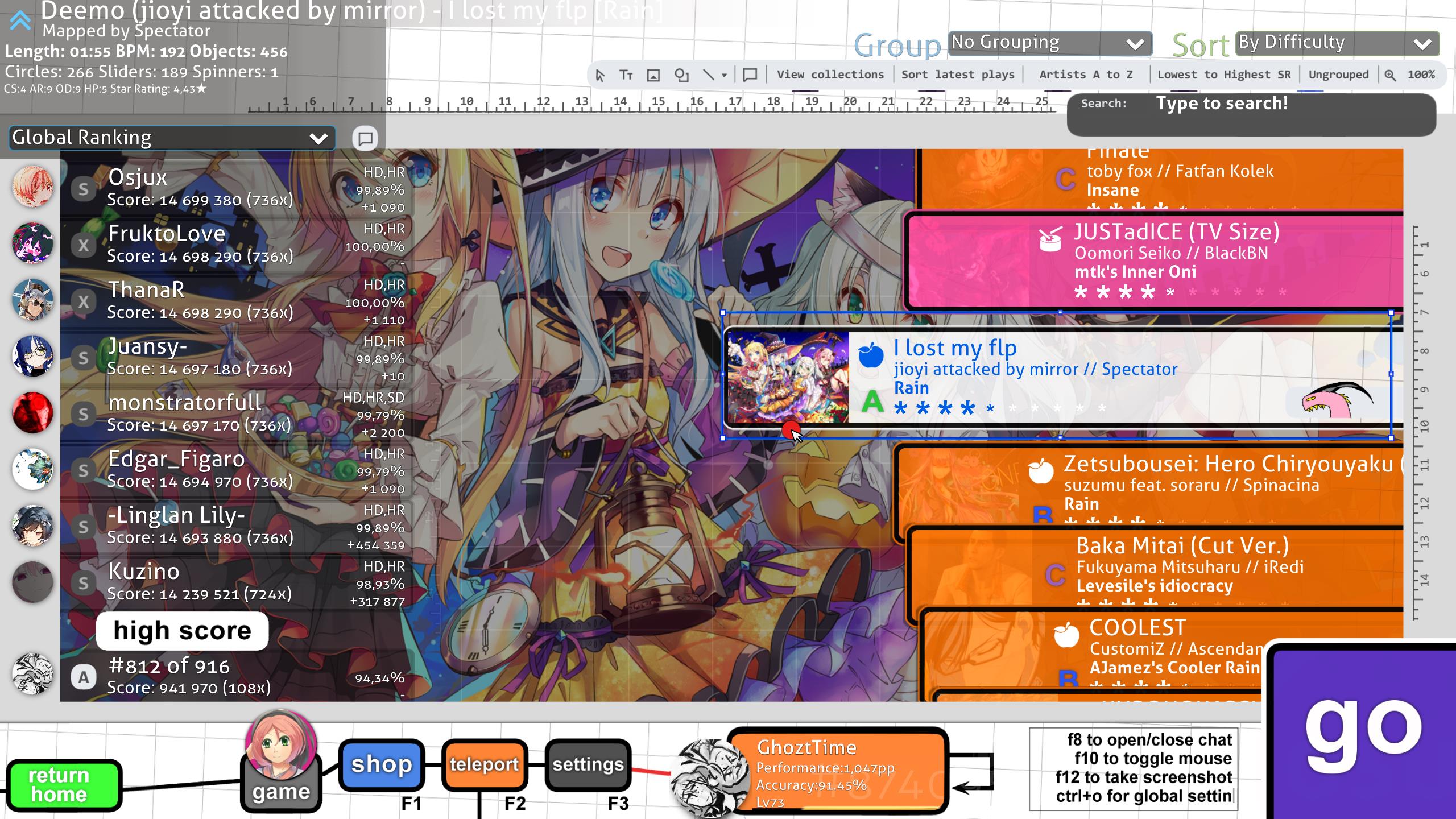Select Artists A to Z
Screen dimensions: 1456x819
pos(1086,75)
